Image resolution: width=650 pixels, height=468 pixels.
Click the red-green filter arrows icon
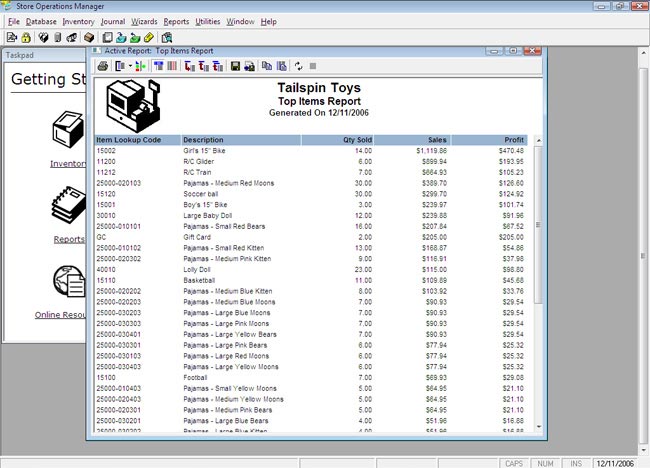[141, 66]
